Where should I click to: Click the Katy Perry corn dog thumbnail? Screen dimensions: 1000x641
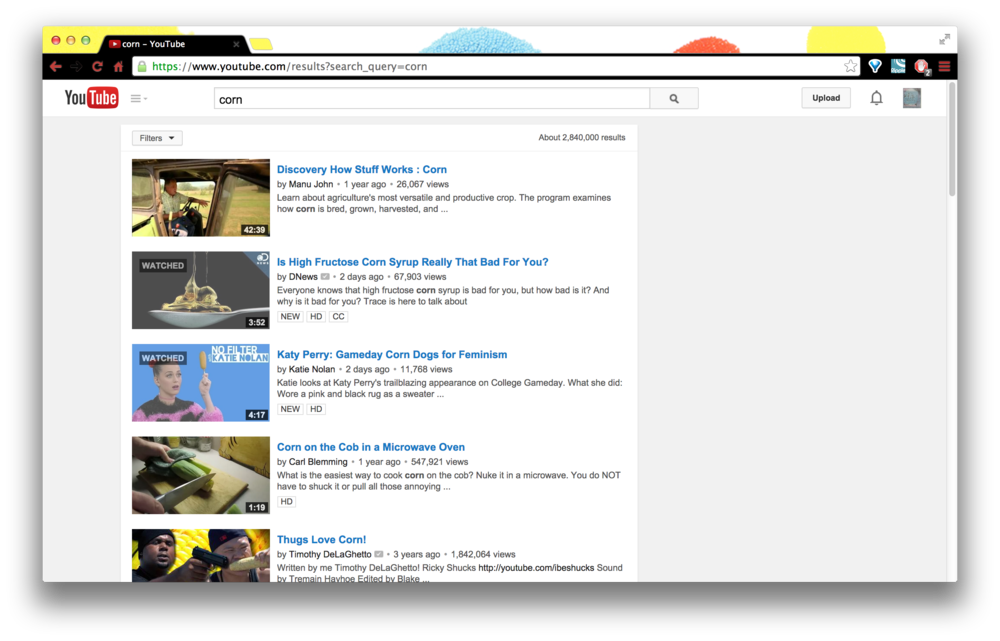(201, 383)
